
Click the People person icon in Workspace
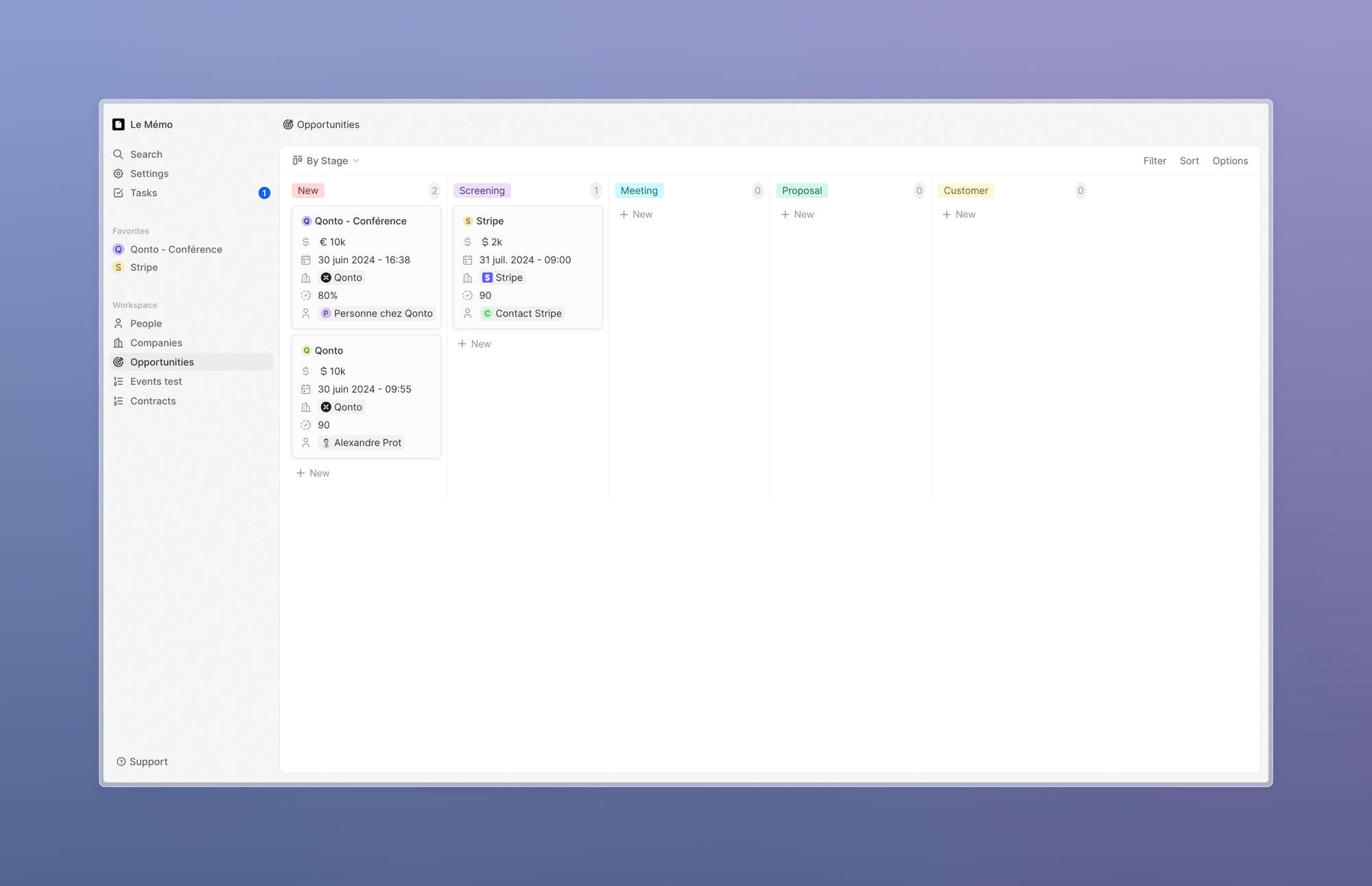pyautogui.click(x=118, y=324)
